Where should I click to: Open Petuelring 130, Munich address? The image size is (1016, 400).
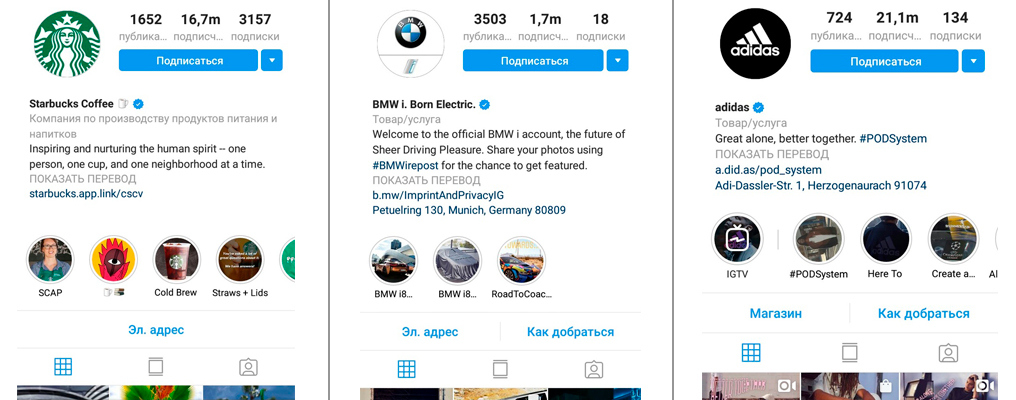tap(468, 210)
